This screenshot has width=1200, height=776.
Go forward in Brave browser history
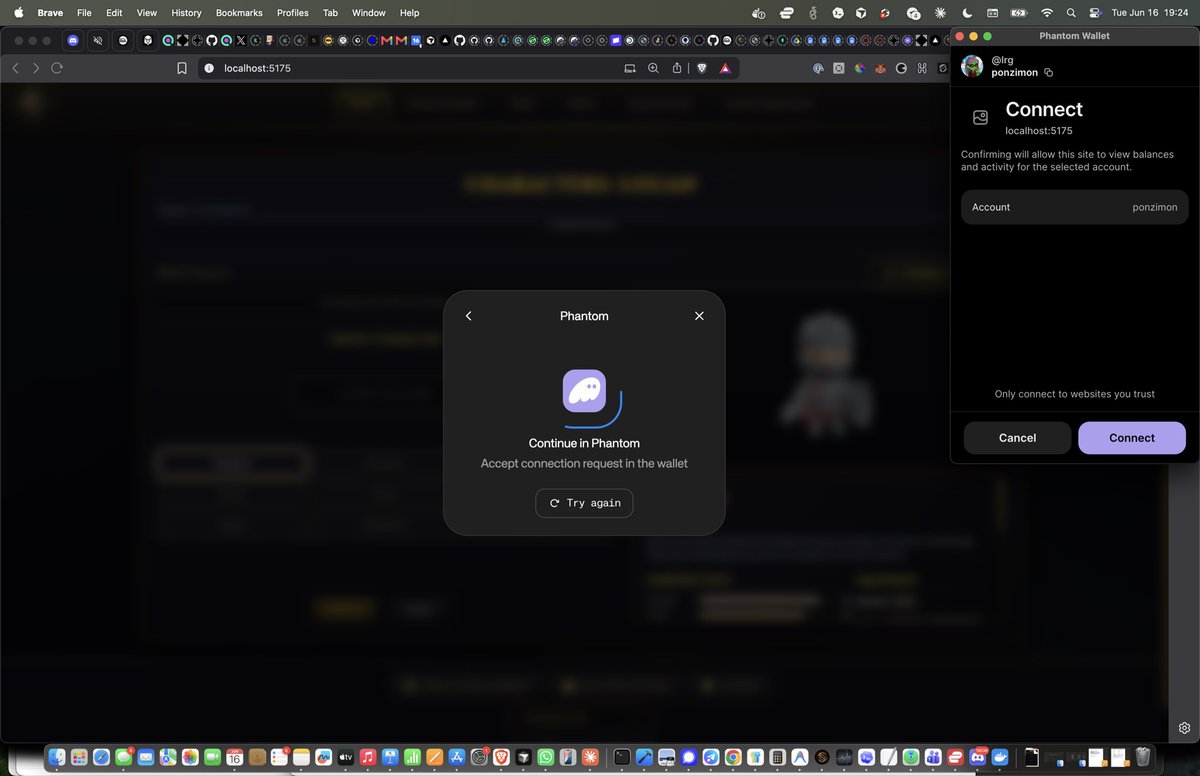pos(36,68)
